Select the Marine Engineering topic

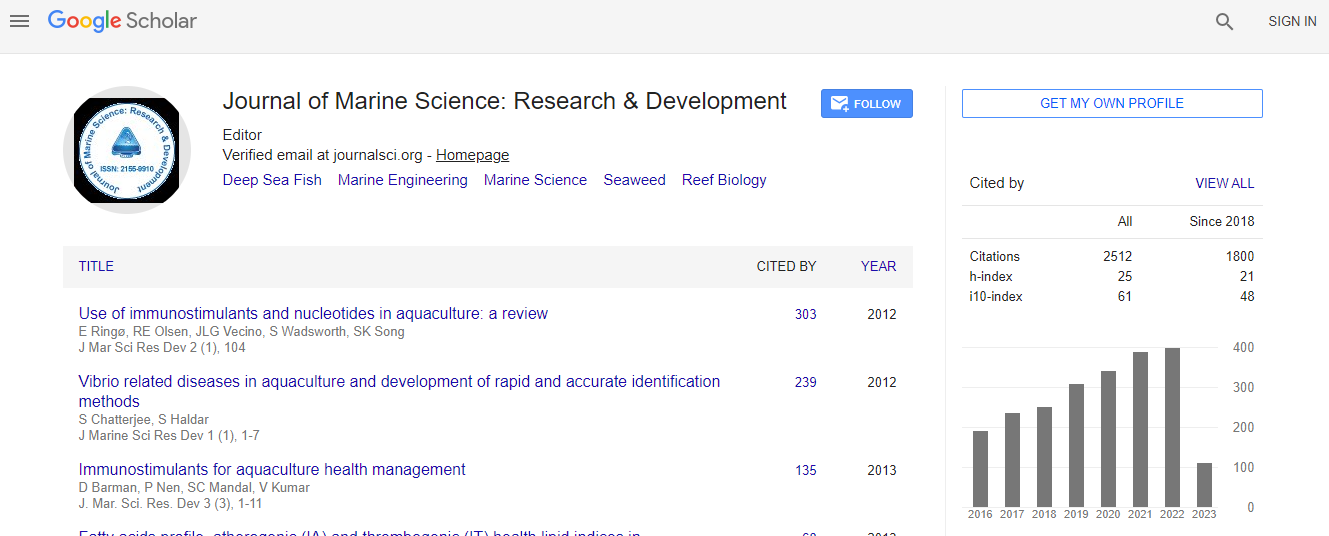[402, 180]
